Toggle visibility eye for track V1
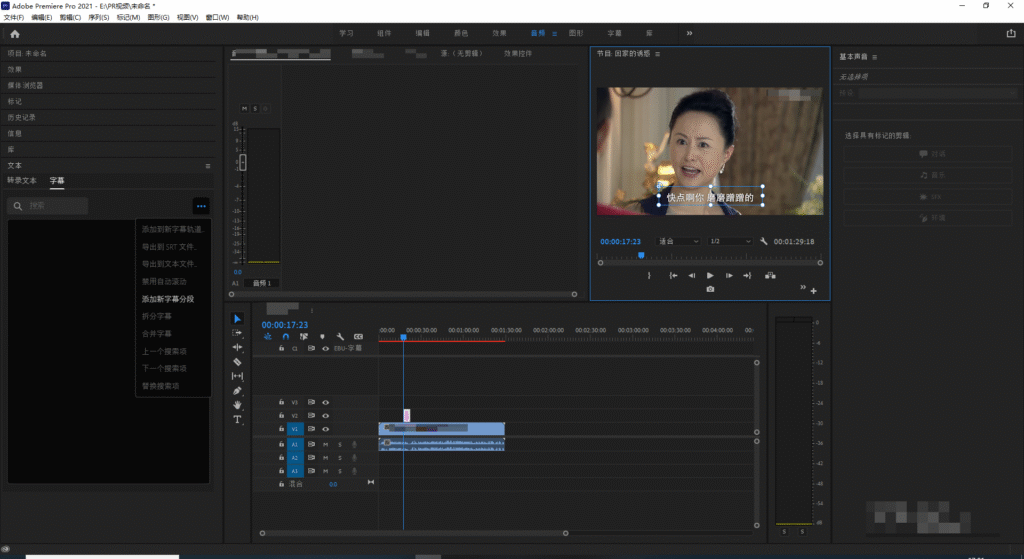 [325, 429]
